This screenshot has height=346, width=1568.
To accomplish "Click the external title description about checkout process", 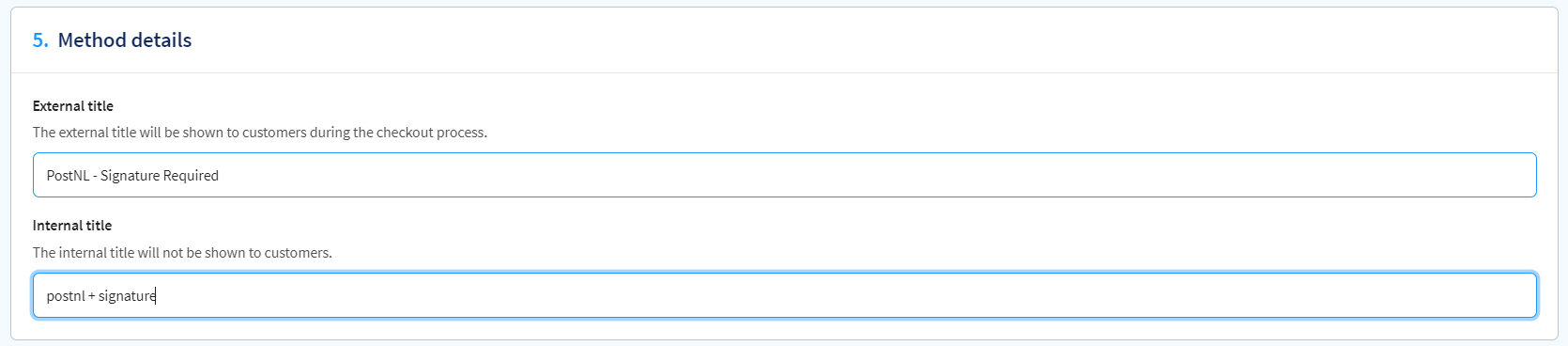I will coord(260,133).
